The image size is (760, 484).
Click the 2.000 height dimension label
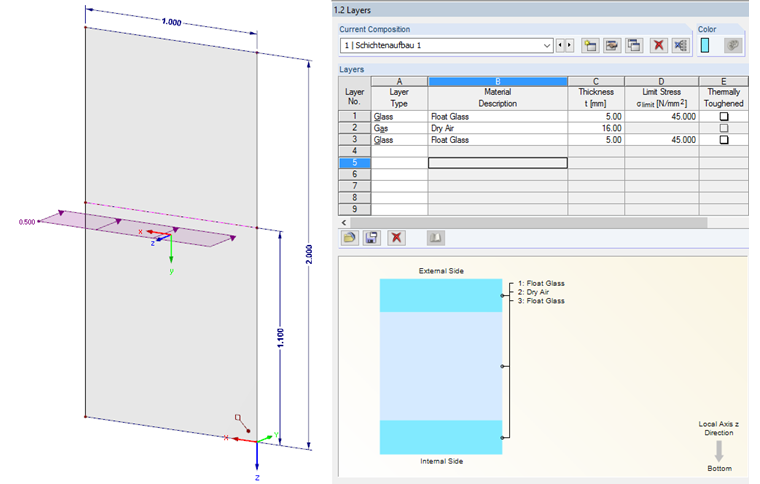(x=309, y=254)
